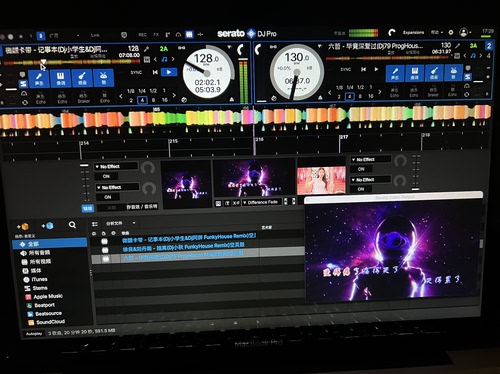
Task: Toggle the first video effect ON, left side
Action: click(x=106, y=176)
